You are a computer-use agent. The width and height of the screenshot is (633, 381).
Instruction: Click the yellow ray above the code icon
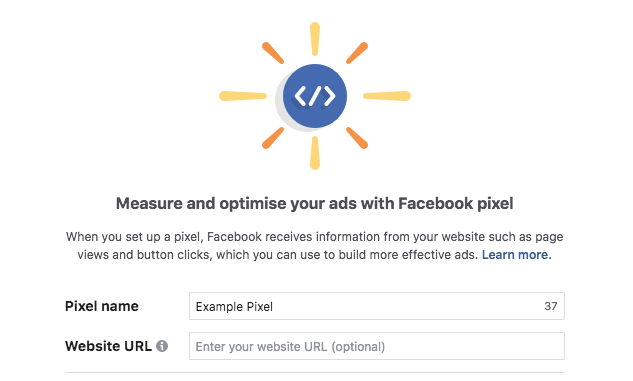coord(315,39)
